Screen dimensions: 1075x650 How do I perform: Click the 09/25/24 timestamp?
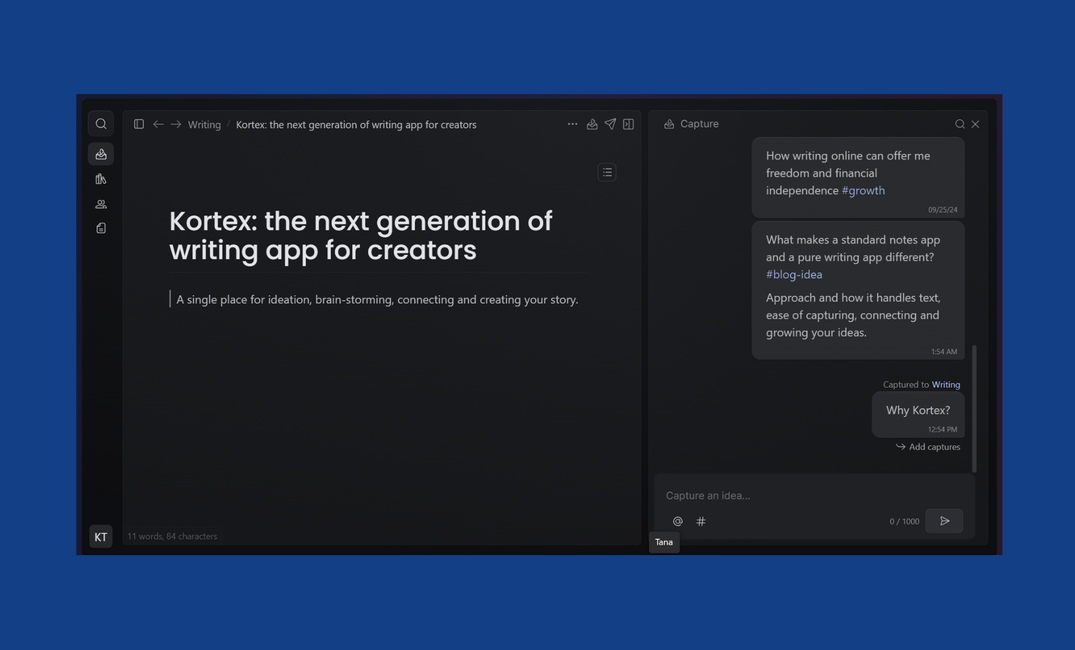(x=943, y=210)
